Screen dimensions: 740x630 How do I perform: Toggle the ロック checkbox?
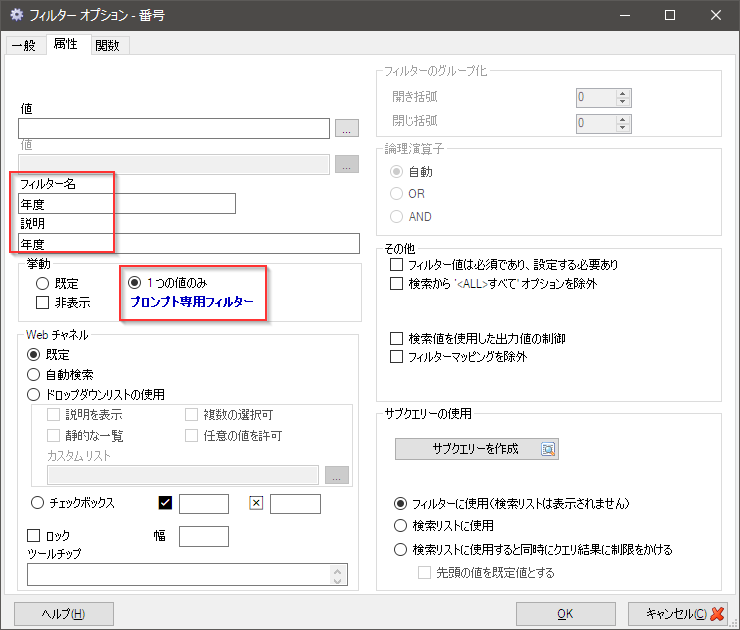click(x=34, y=536)
